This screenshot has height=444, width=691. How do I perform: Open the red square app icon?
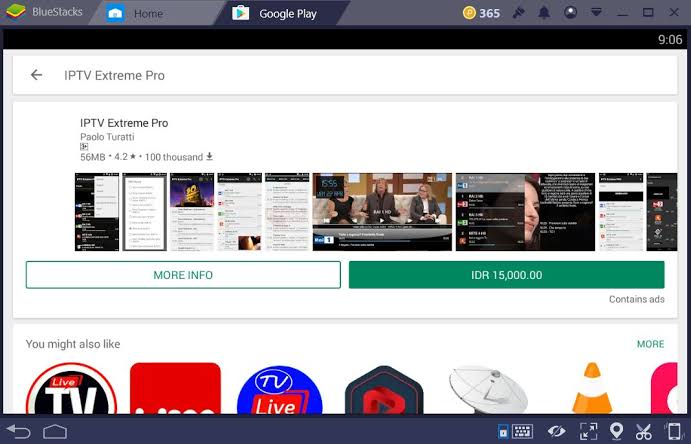175,388
